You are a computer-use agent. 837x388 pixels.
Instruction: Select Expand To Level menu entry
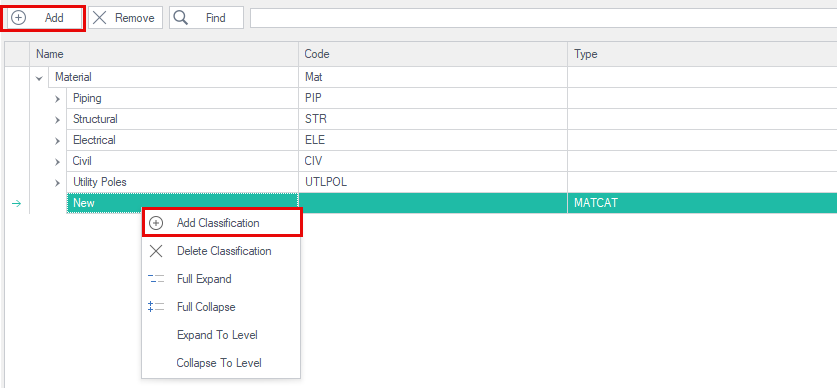222,335
